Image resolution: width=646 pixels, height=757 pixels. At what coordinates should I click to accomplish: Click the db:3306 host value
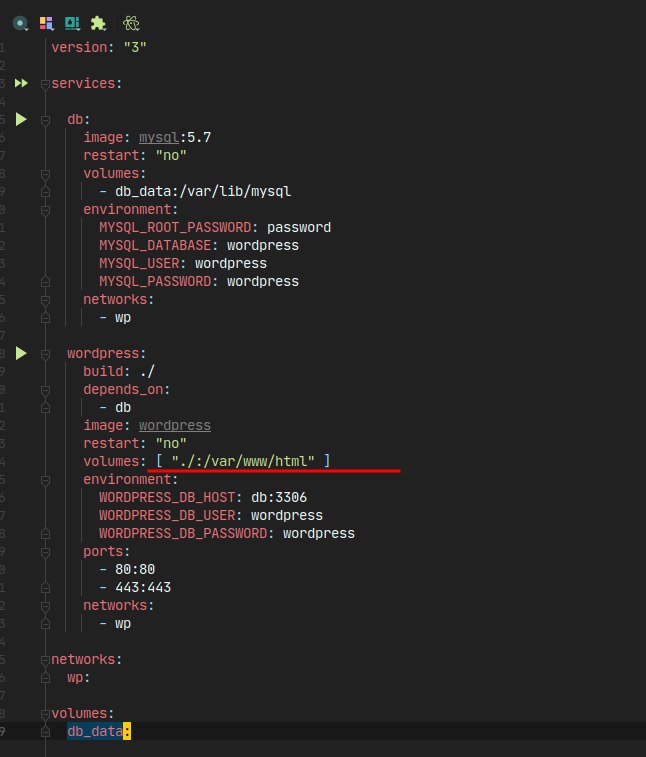pyautogui.click(x=279, y=497)
